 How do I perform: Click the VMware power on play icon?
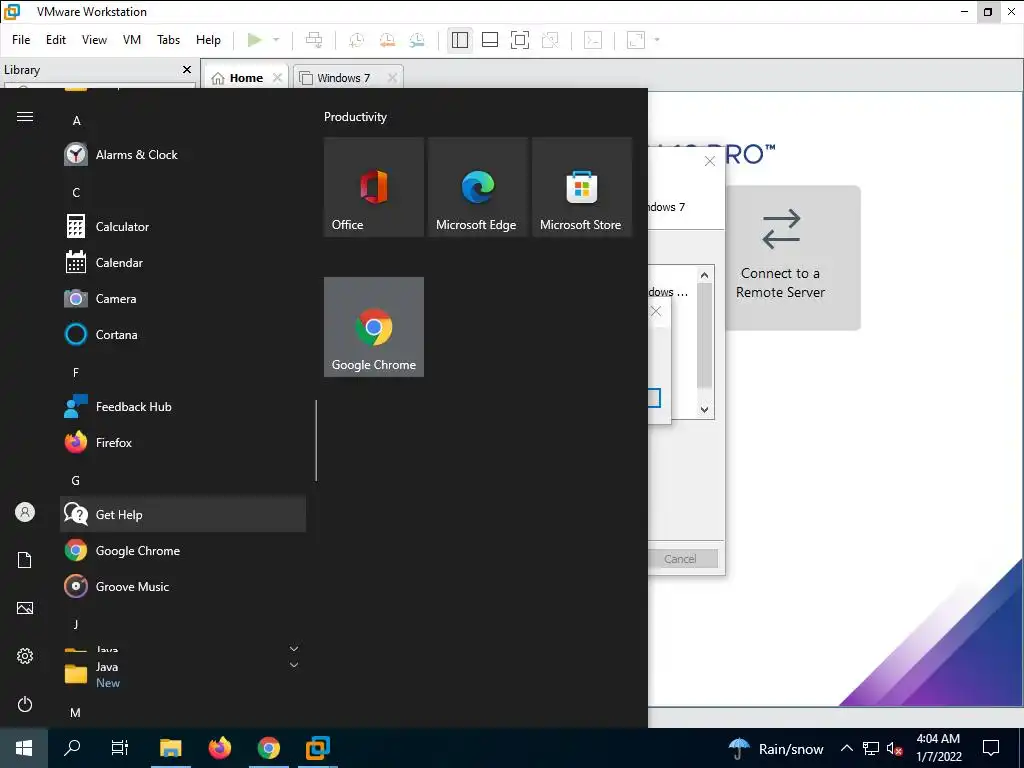pyautogui.click(x=254, y=40)
